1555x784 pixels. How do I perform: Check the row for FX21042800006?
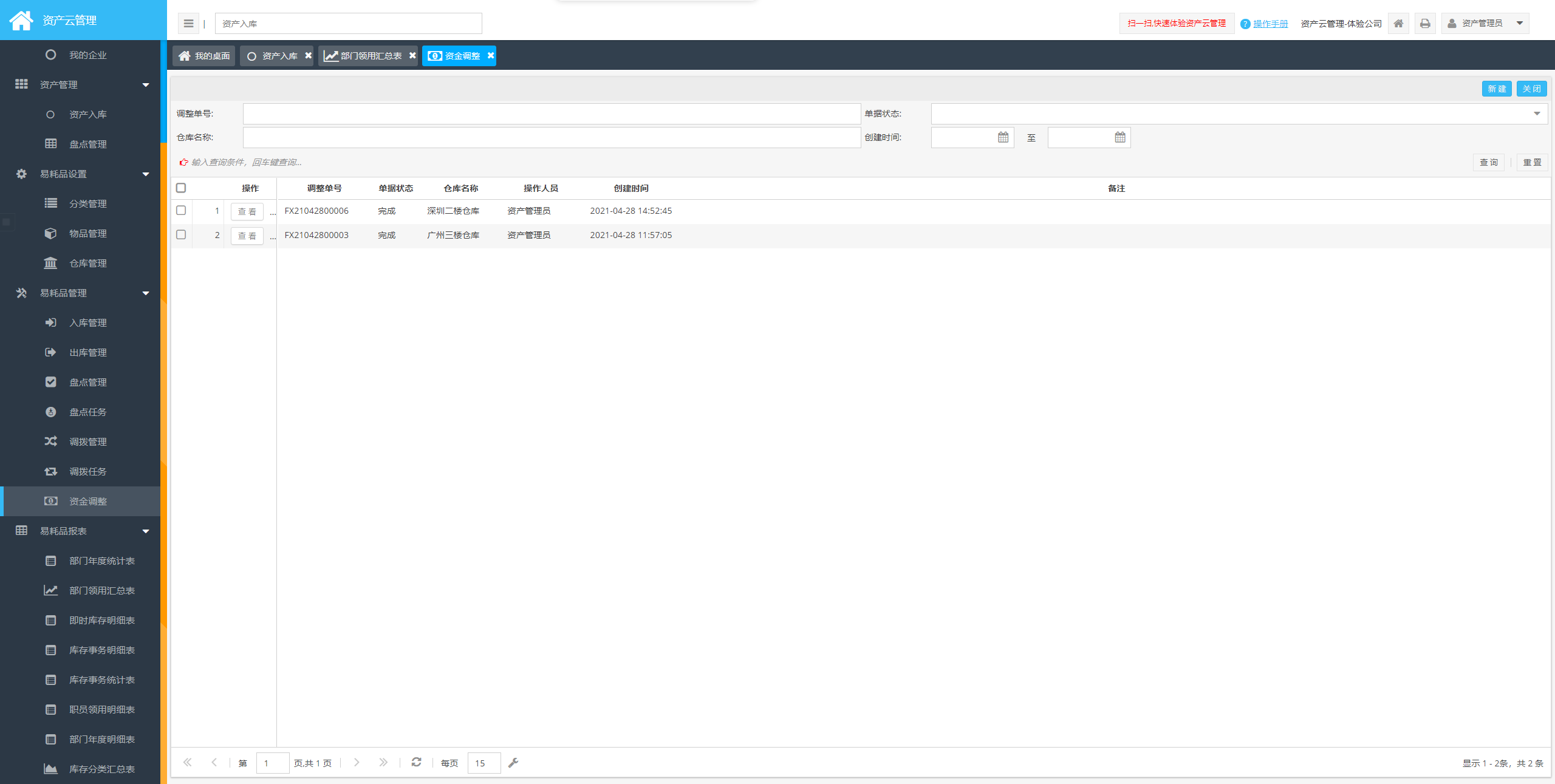click(x=181, y=211)
